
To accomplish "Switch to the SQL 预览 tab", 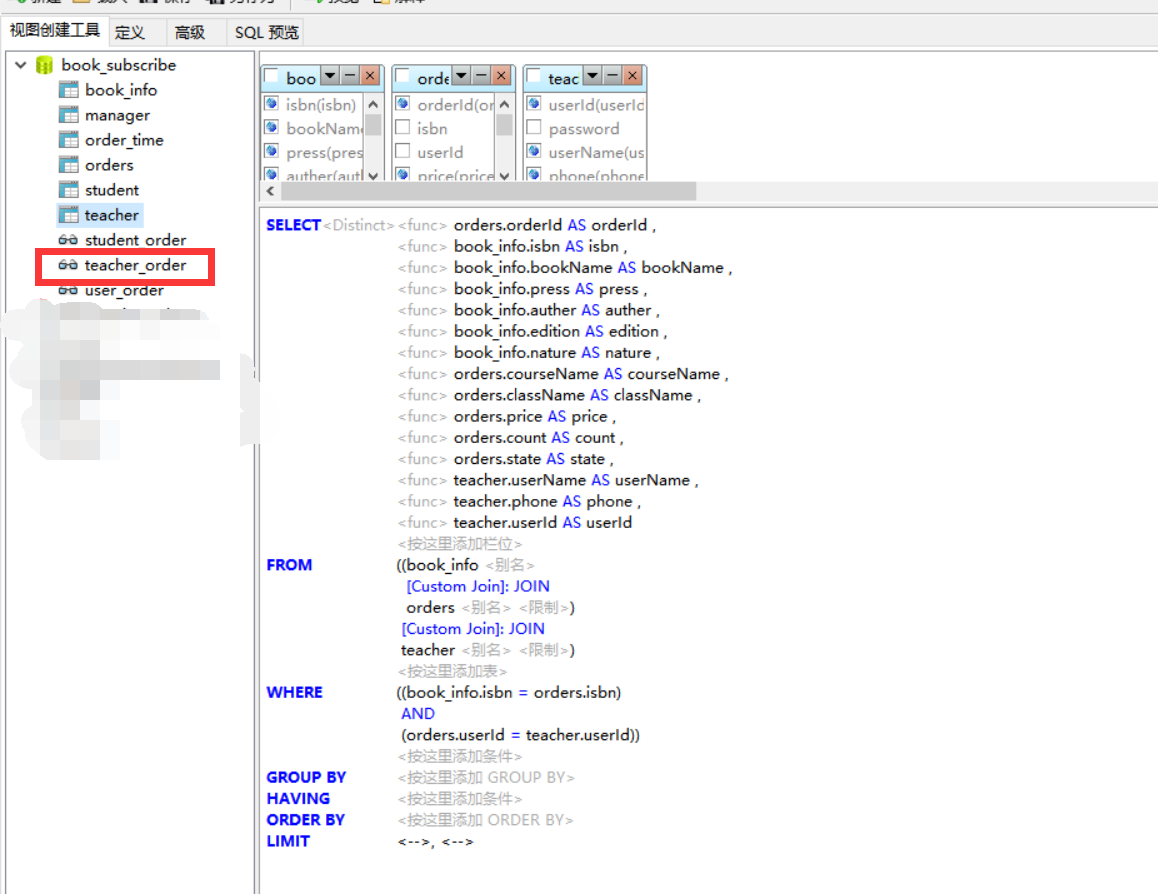I will [x=267, y=32].
